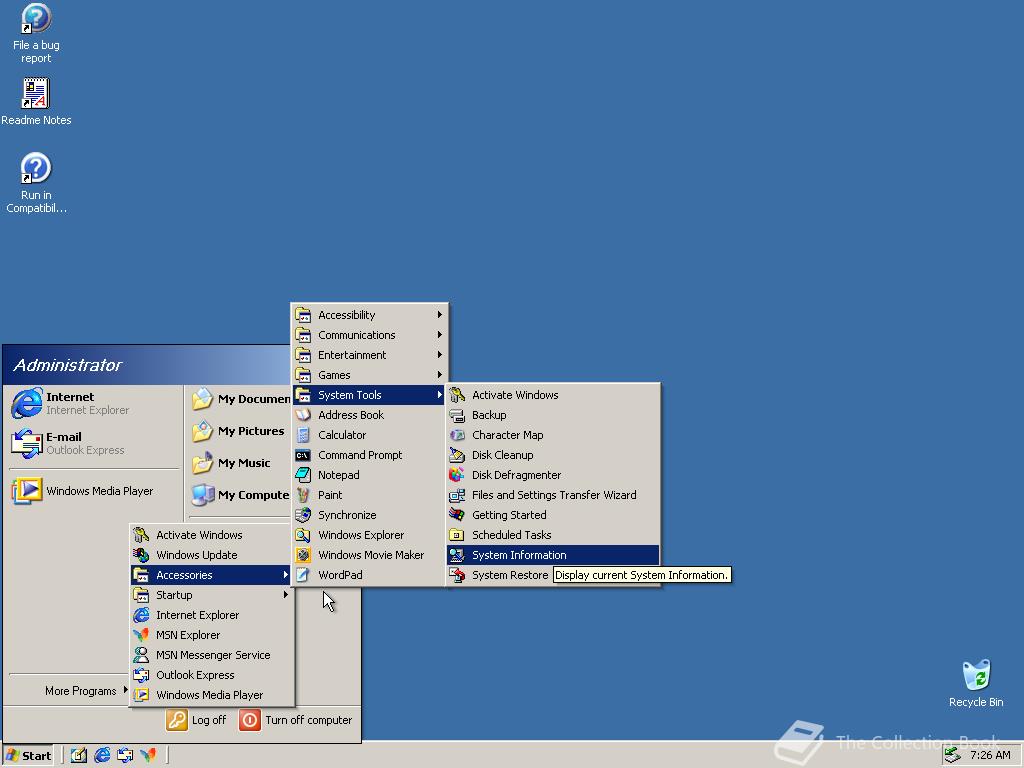The width and height of the screenshot is (1024, 768).
Task: Open Scheduled Tasks in System Tools
Action: pyautogui.click(x=552, y=535)
